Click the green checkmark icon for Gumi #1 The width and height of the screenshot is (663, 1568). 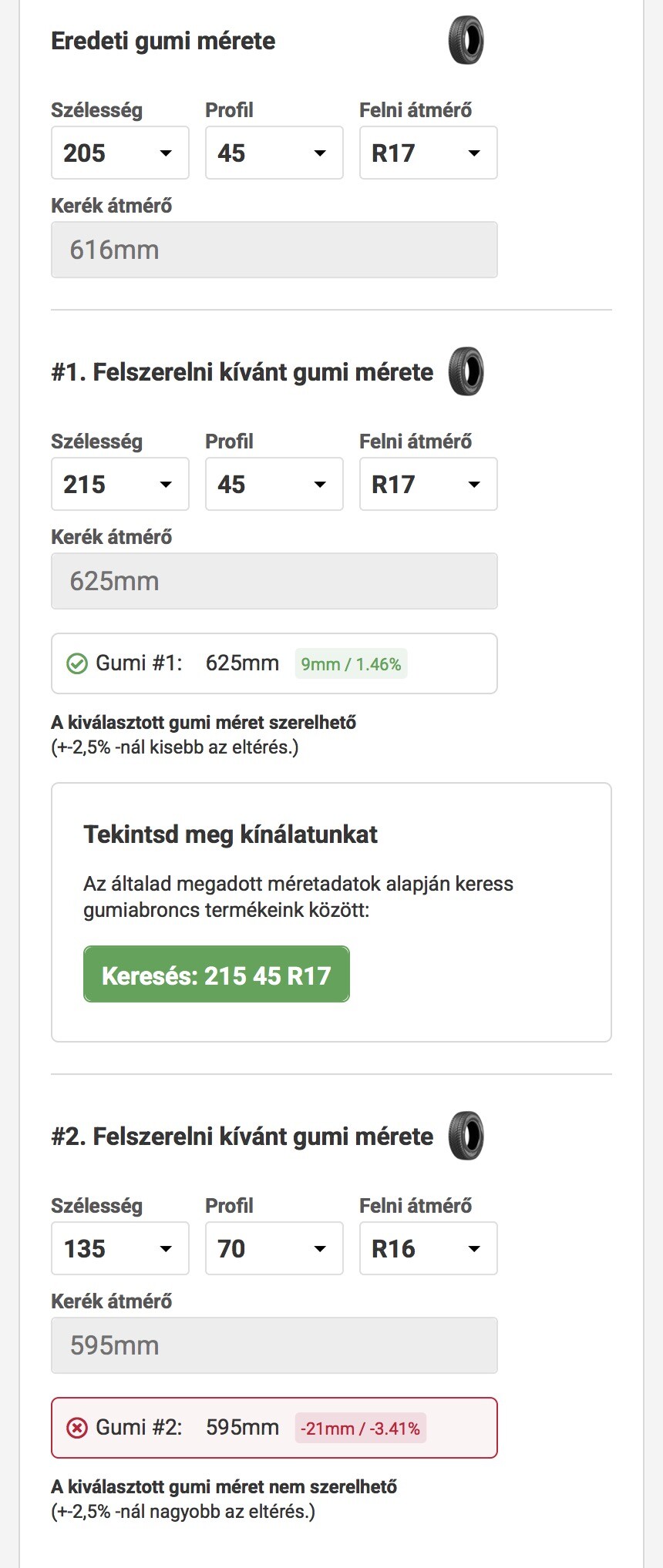coord(77,663)
